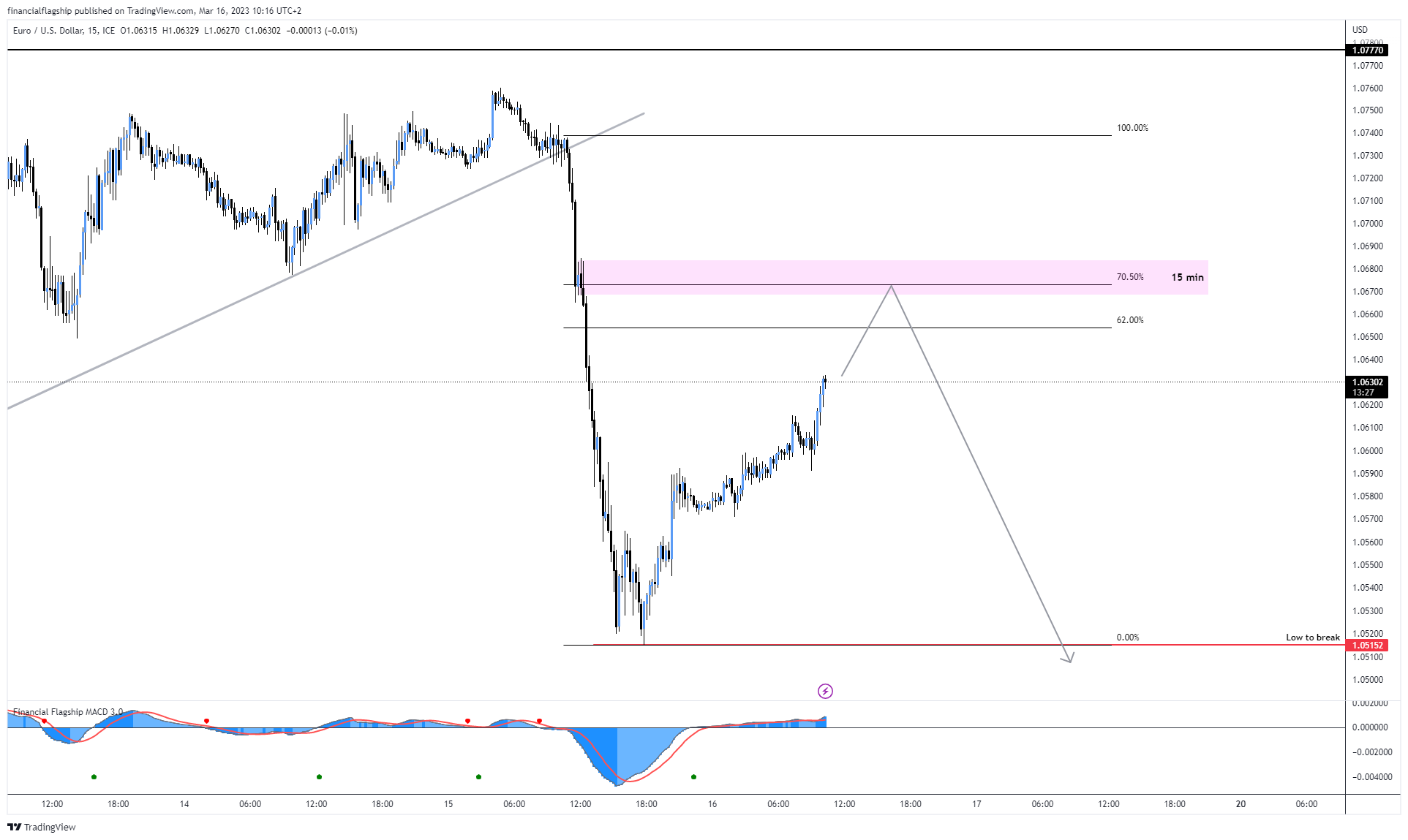This screenshot has width=1408, height=840.
Task: Click the 0.00% Fibonacci level label
Action: pos(1128,637)
